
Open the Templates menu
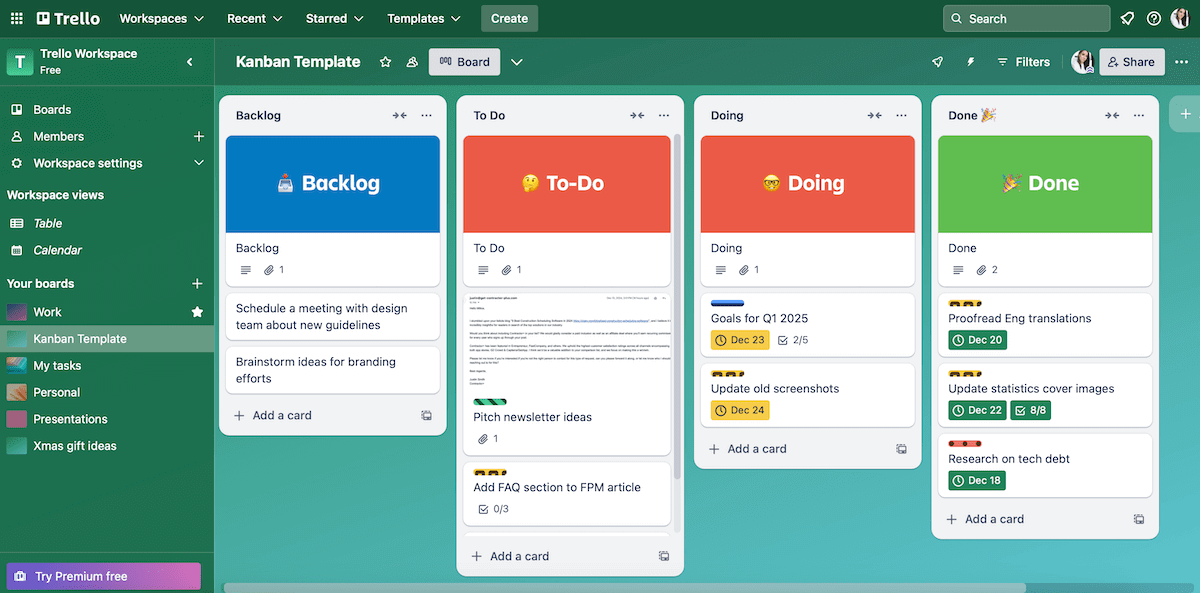(x=421, y=17)
